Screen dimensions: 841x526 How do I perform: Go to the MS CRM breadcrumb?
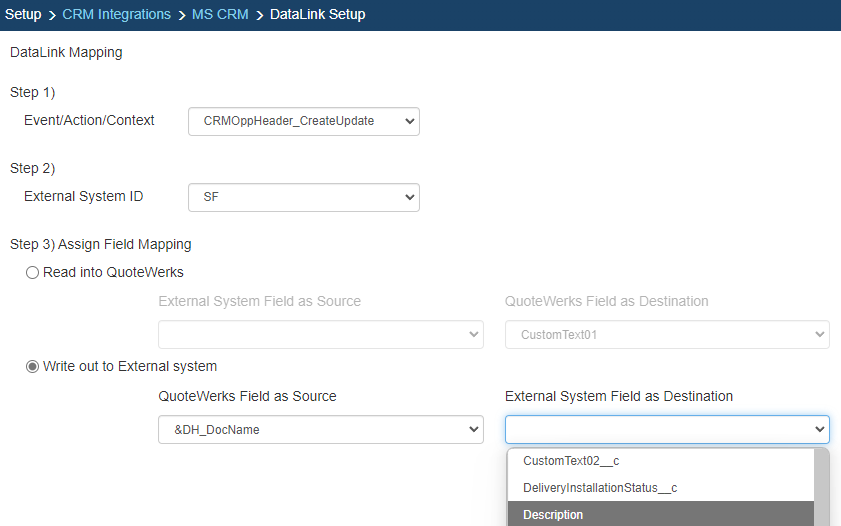click(220, 14)
